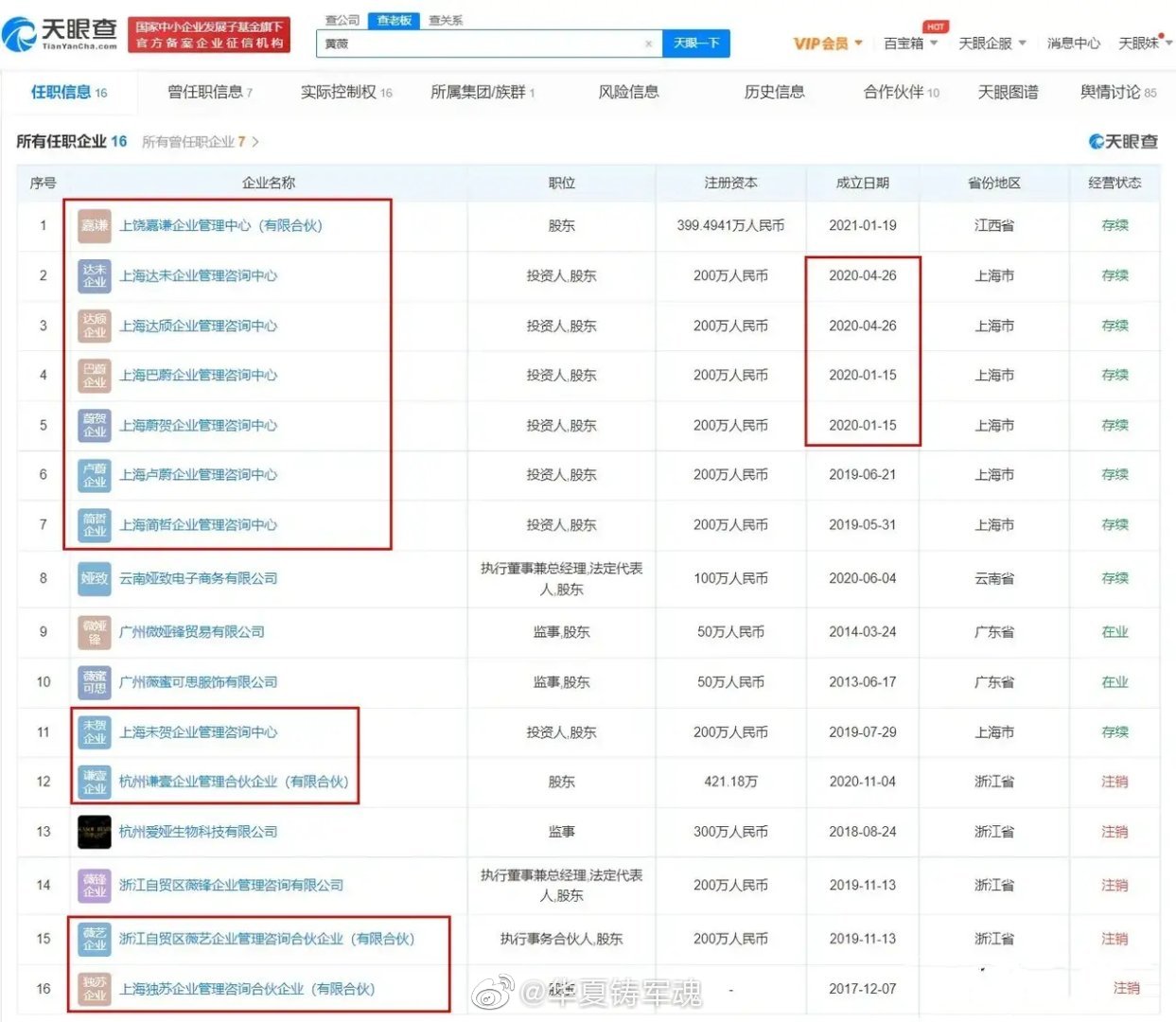This screenshot has height=1022, width=1176.
Task: Open the 百宝箱 dropdown menu
Action: [x=904, y=44]
